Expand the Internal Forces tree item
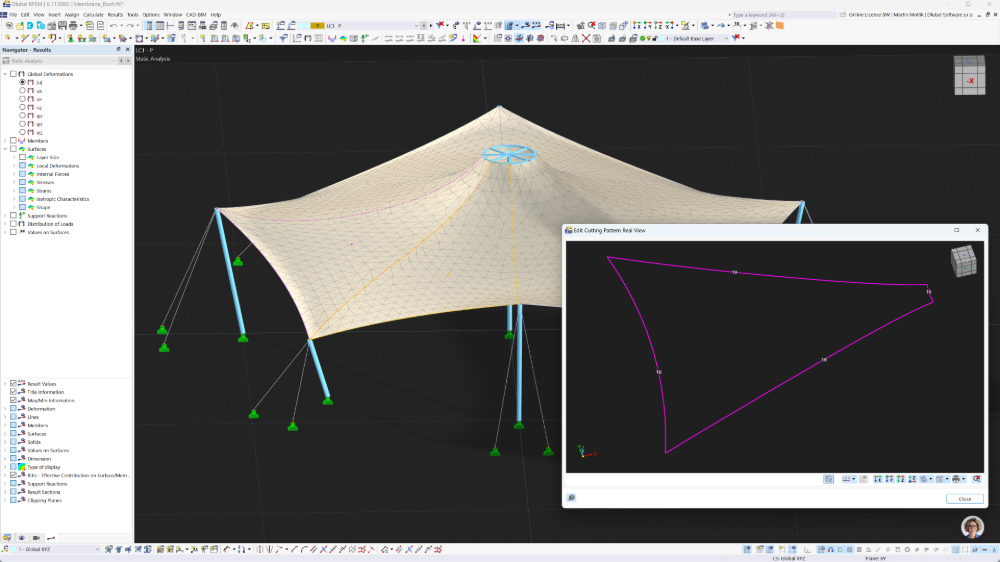Viewport: 1000px width, 562px height. coord(14,174)
